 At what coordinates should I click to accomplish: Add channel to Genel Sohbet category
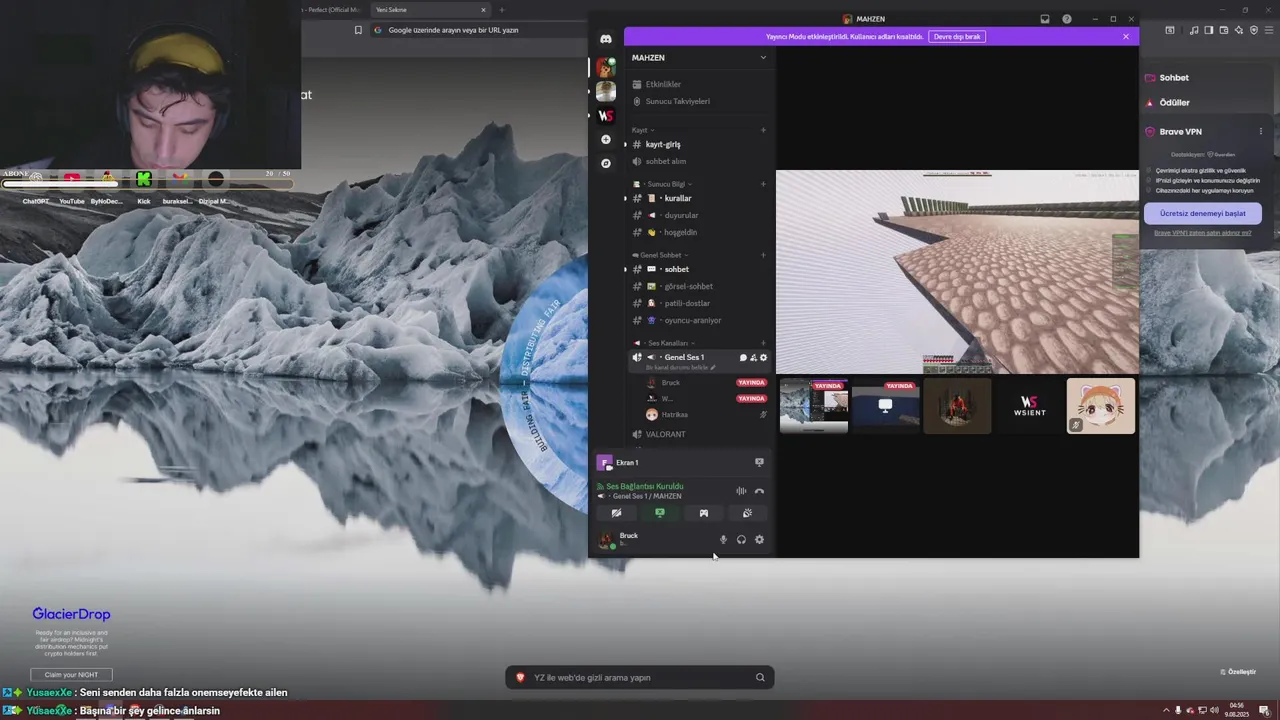click(763, 255)
